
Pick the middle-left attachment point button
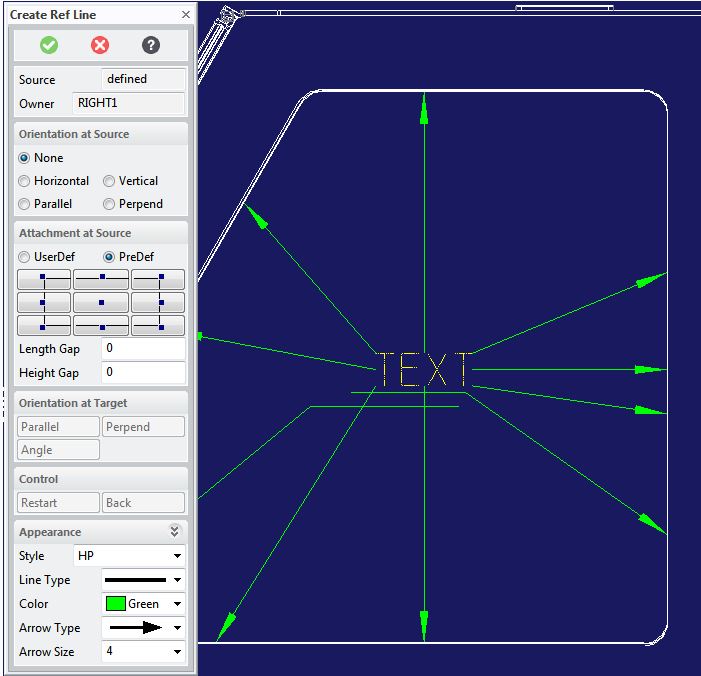point(44,302)
